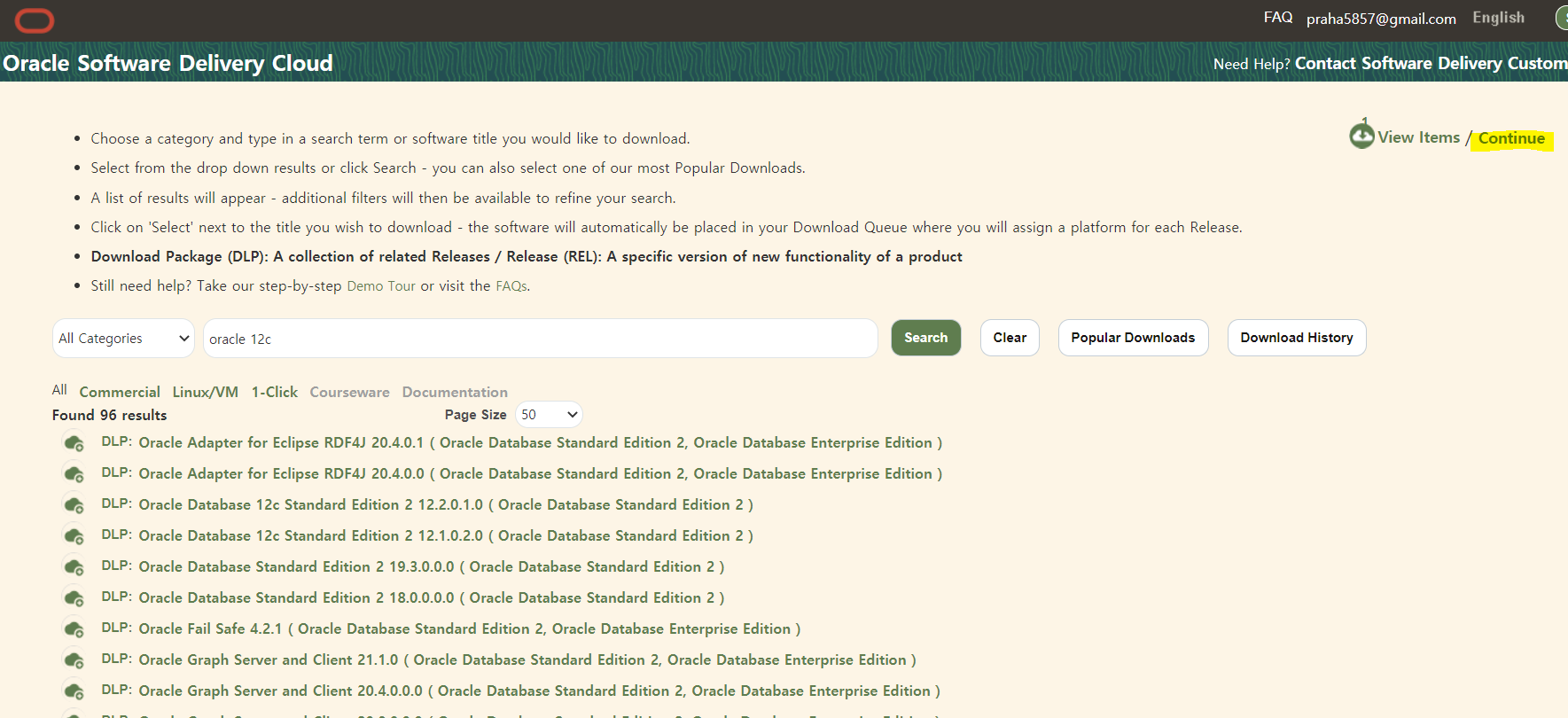The image size is (1568, 718).
Task: Click the praha5857@gmail.com account link
Action: pyautogui.click(x=1381, y=19)
